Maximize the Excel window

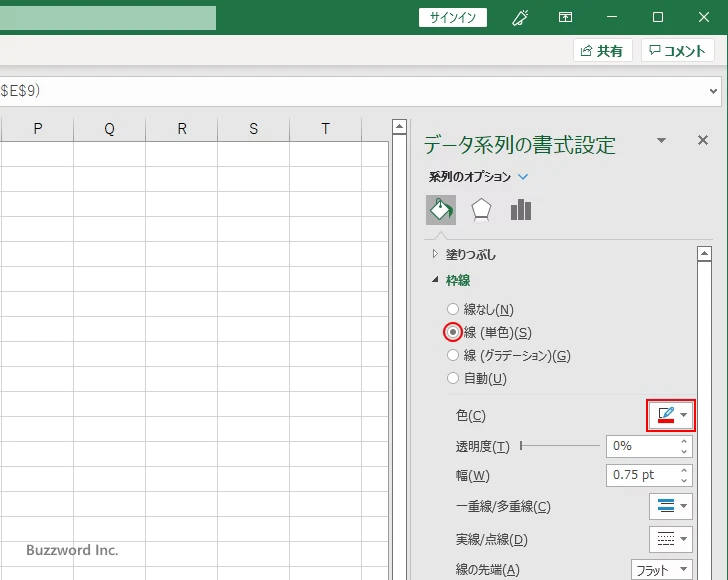click(657, 18)
